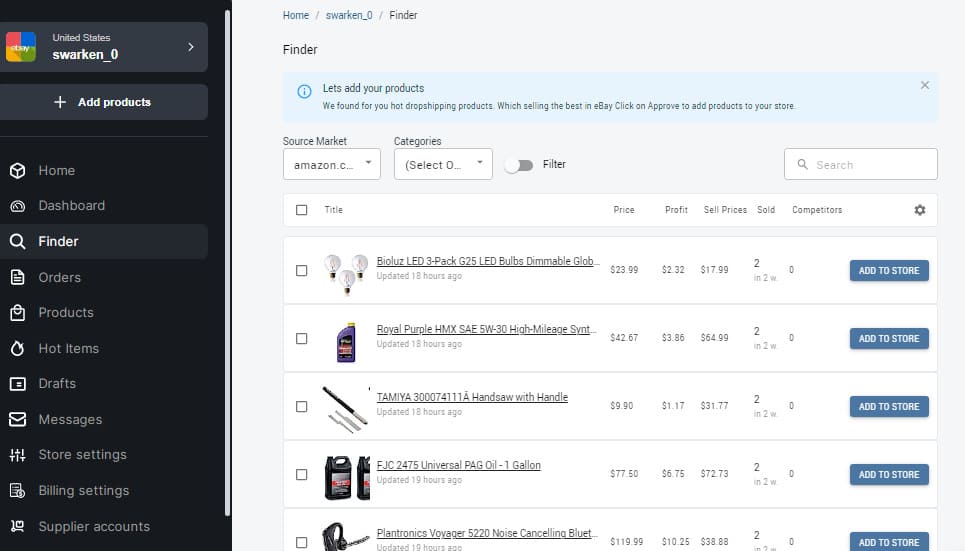
Task: Open Bioluz LED 3-Pack product link
Action: click(487, 261)
